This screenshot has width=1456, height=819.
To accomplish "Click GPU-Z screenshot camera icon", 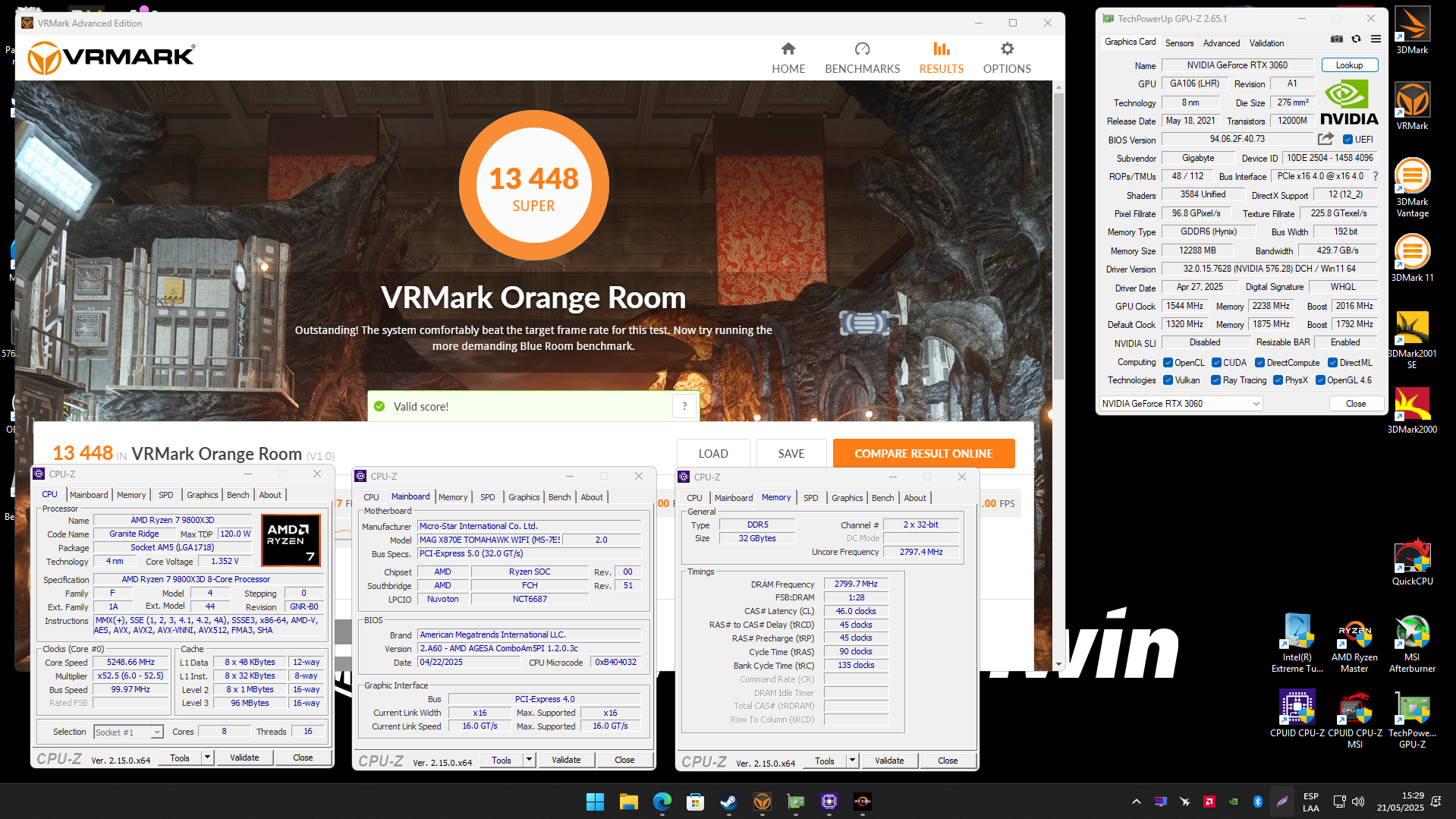I will 1337,39.
